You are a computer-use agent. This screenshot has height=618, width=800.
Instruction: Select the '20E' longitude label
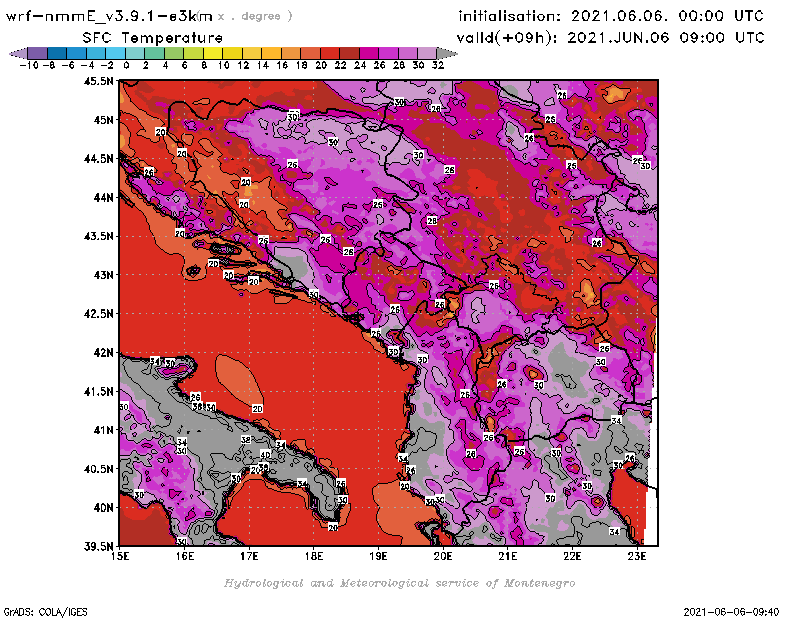pyautogui.click(x=443, y=556)
